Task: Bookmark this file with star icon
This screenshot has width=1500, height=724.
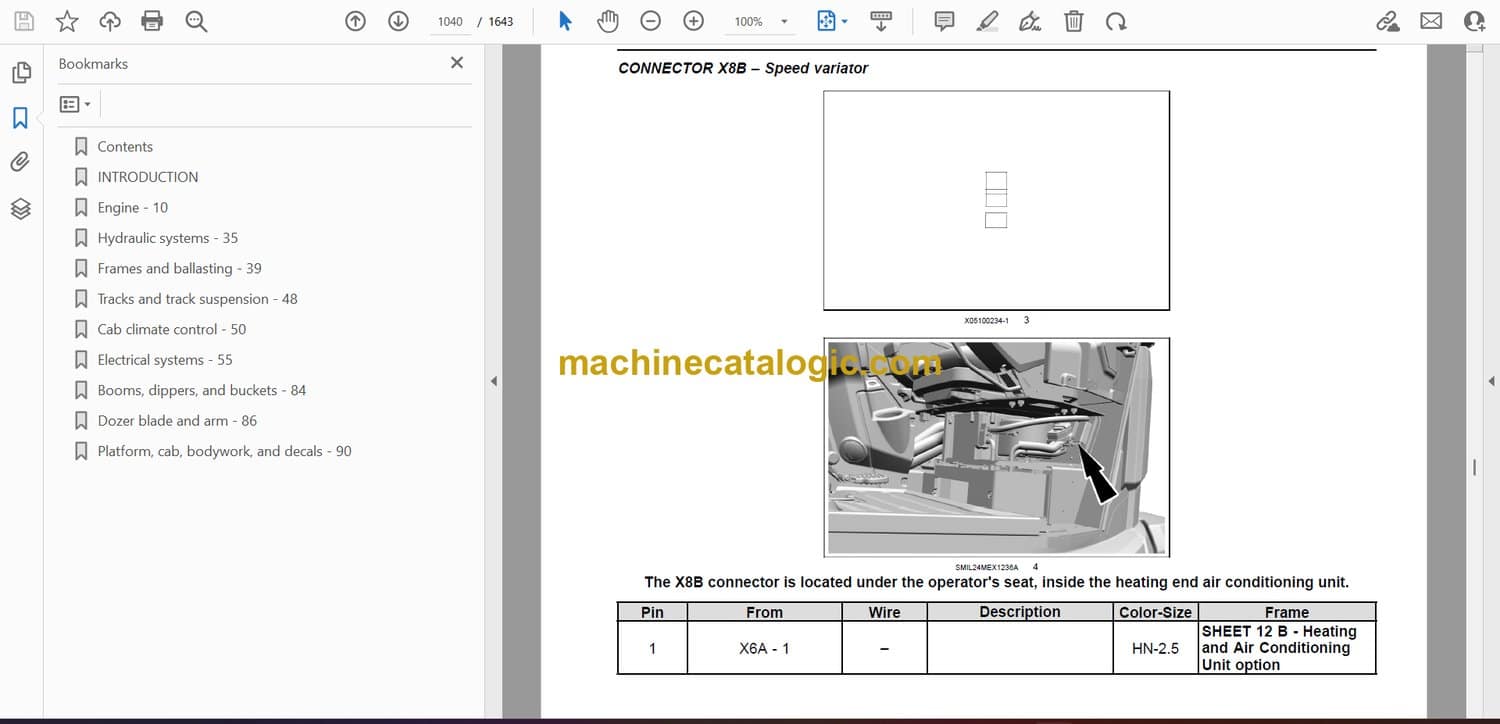Action: (66, 21)
